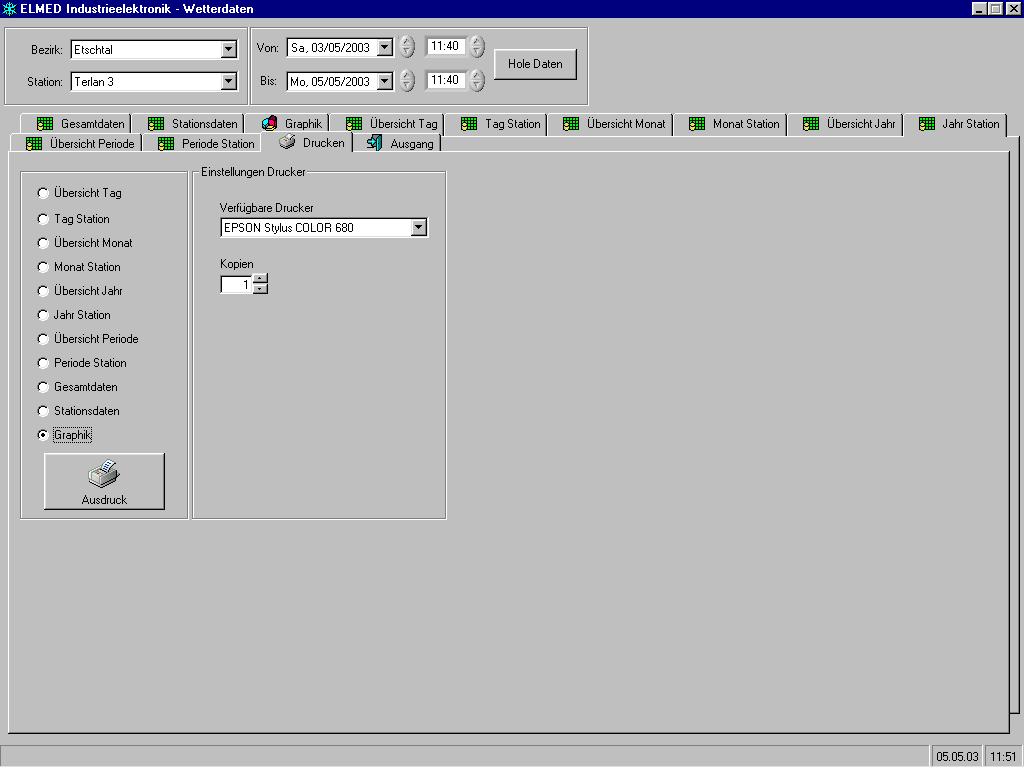This screenshot has width=1024, height=768.
Task: Expand the Bezirk dropdown showing Etschtal
Action: pos(228,50)
